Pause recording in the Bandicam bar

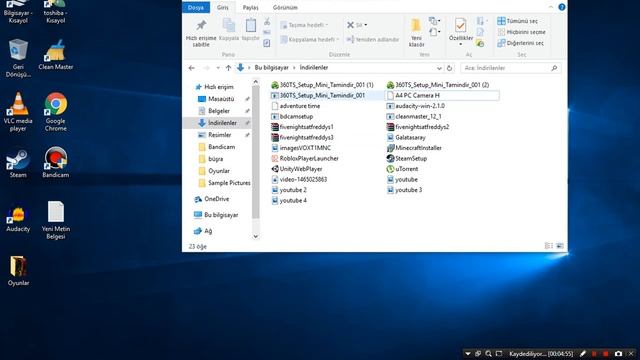(x=594, y=354)
